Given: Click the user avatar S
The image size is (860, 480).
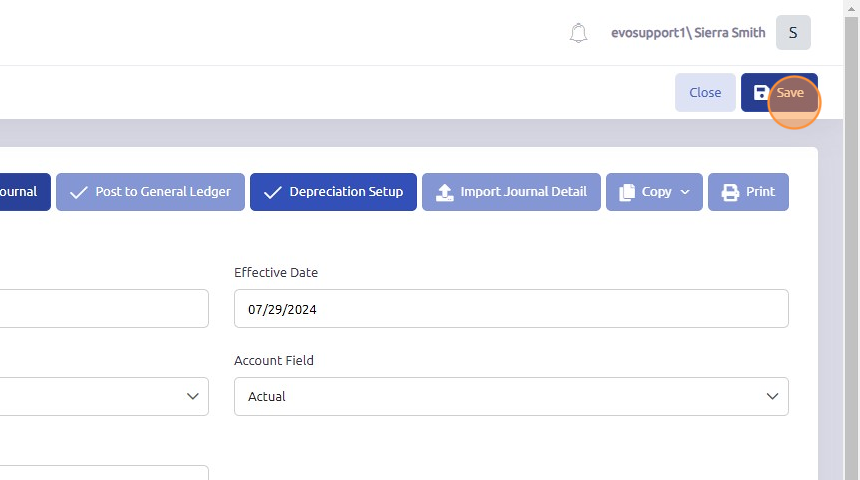Looking at the screenshot, I should 793,33.
